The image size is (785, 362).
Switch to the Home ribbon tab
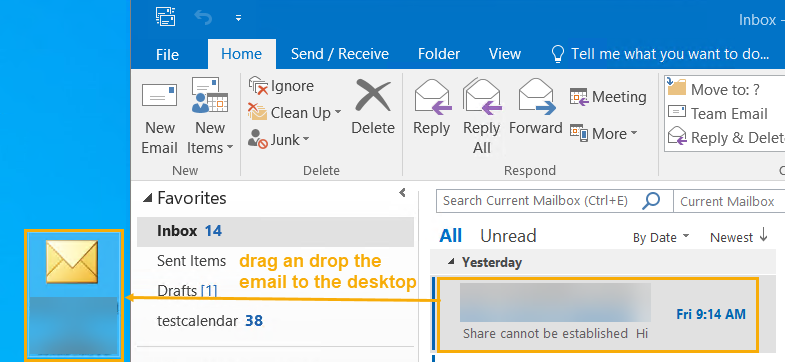click(x=242, y=54)
